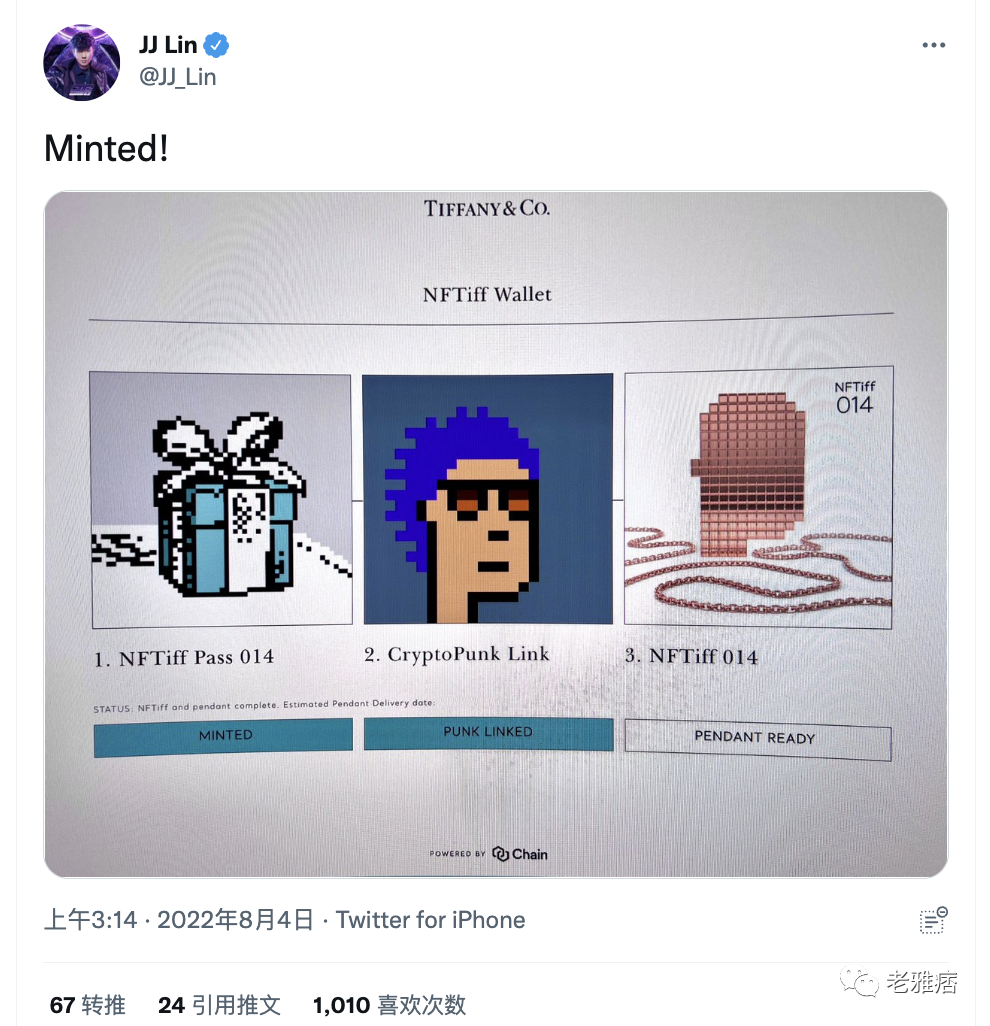The height and width of the screenshot is (1026, 990).
Task: Open the @JJ_Lin handle link
Action: [x=177, y=77]
